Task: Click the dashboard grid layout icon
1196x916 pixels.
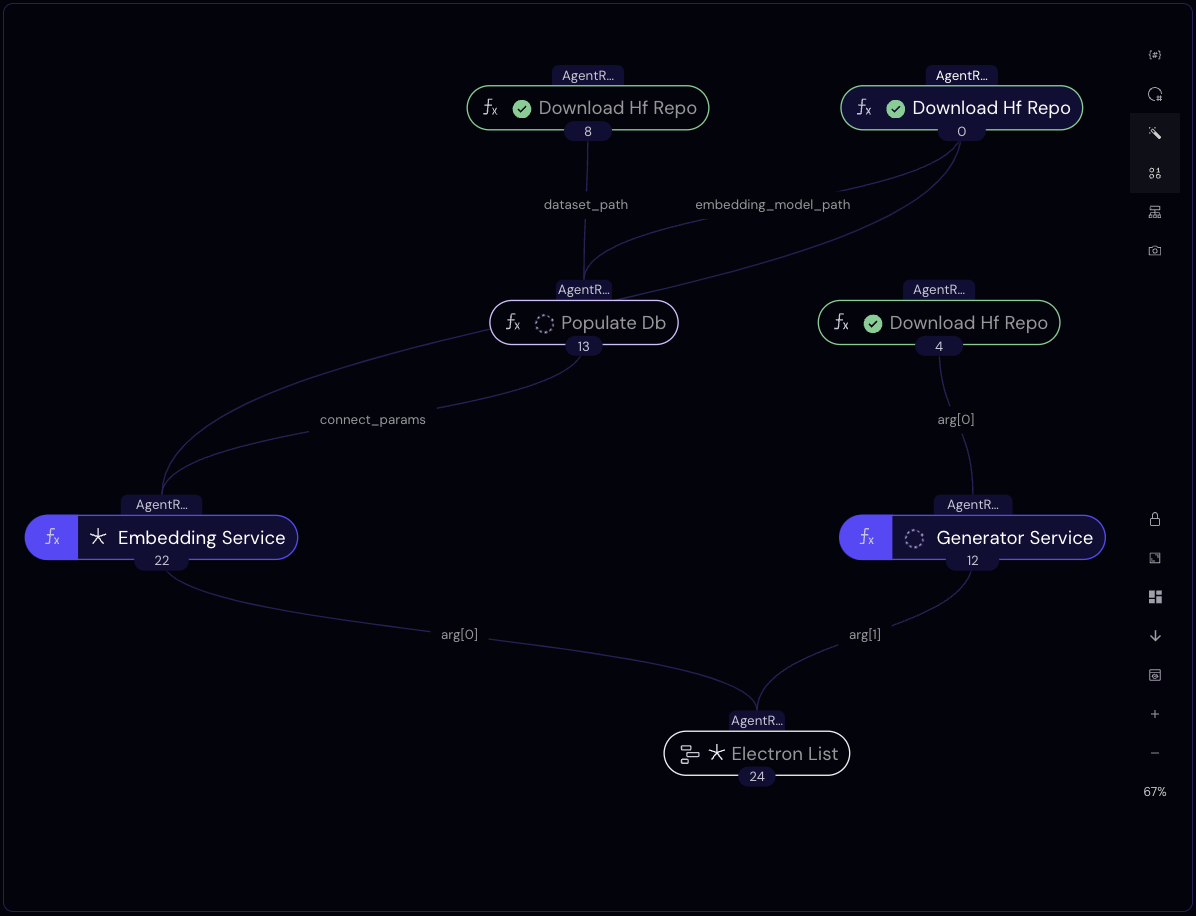Action: 1154,597
